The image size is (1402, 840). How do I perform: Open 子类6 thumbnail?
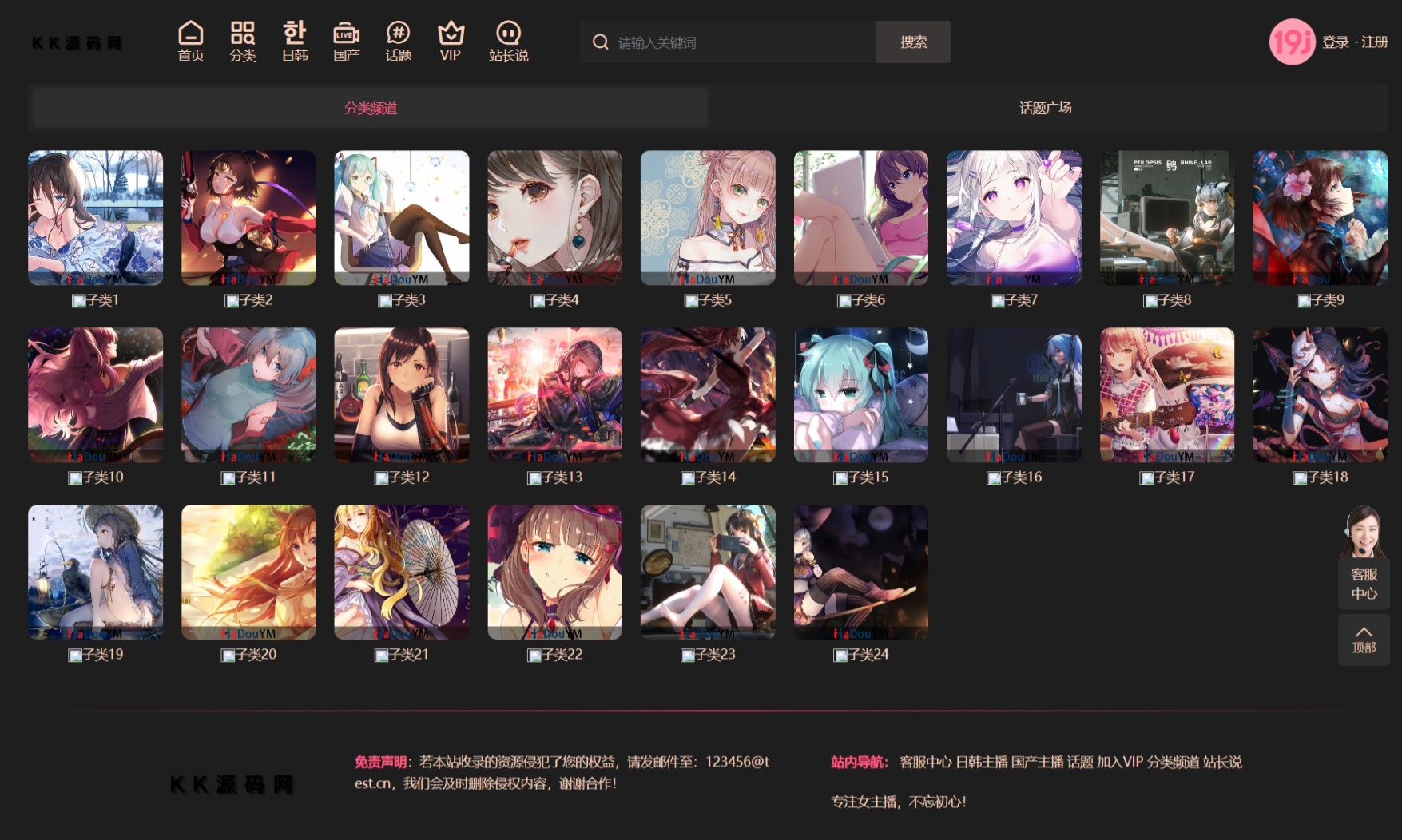861,218
